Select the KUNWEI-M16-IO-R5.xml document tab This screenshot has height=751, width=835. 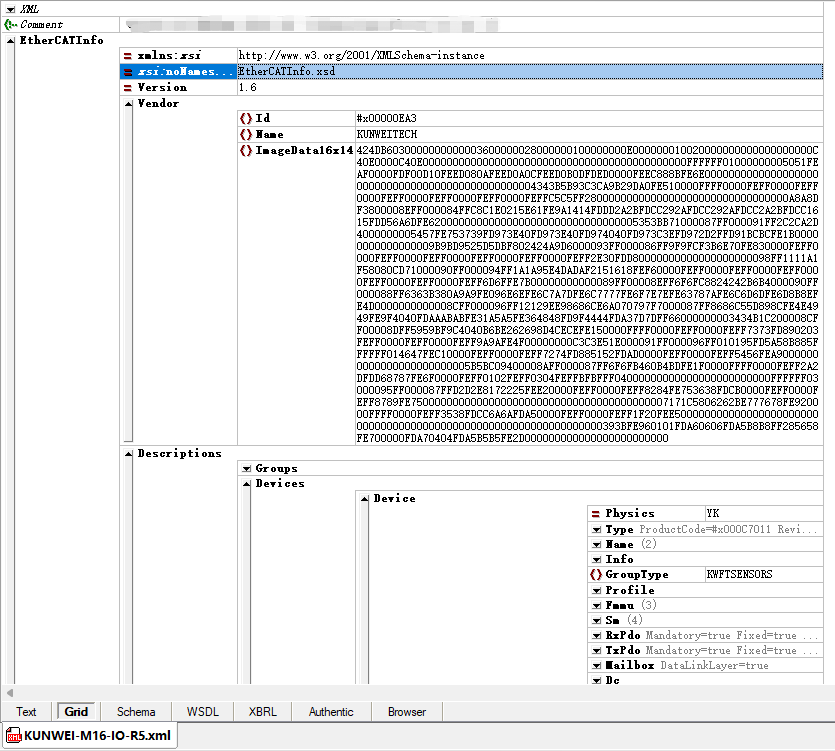click(89, 736)
